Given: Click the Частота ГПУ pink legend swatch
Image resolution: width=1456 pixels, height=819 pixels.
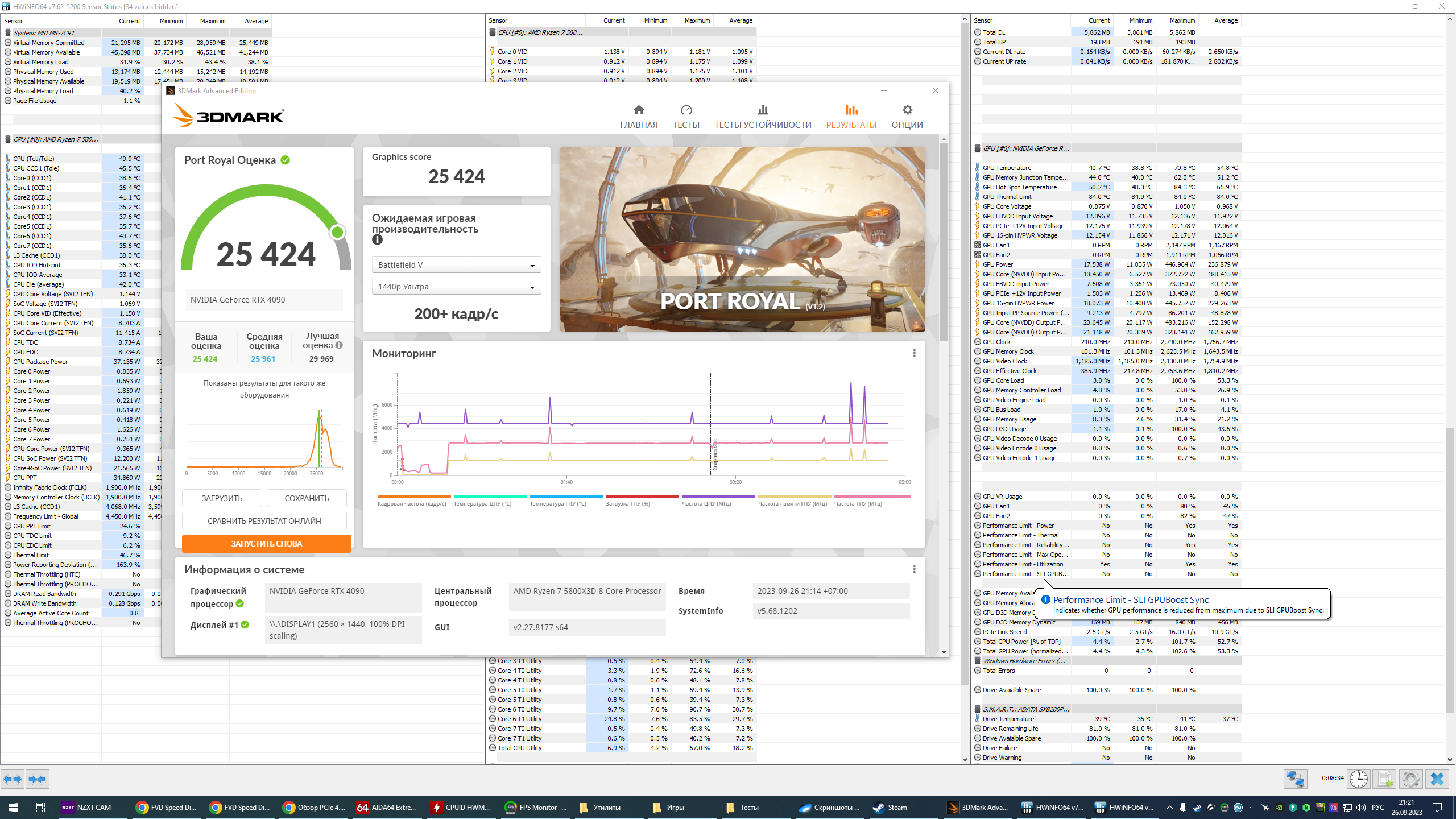Looking at the screenshot, I should pyautogui.click(x=872, y=497).
